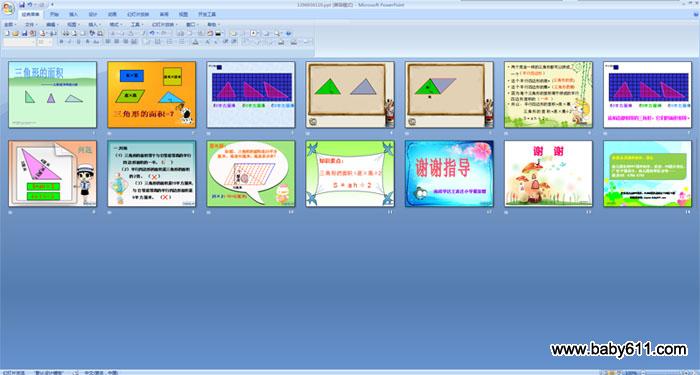700x375 pixels.
Task: Click Undo arrow in quick access toolbar
Action: (x=29, y=4)
